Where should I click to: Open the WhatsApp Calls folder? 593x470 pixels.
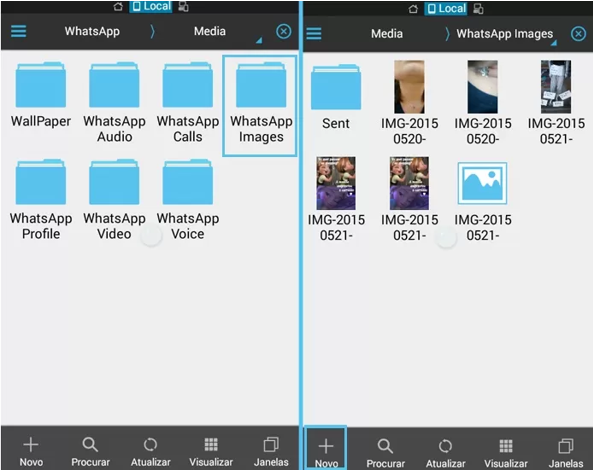188,103
